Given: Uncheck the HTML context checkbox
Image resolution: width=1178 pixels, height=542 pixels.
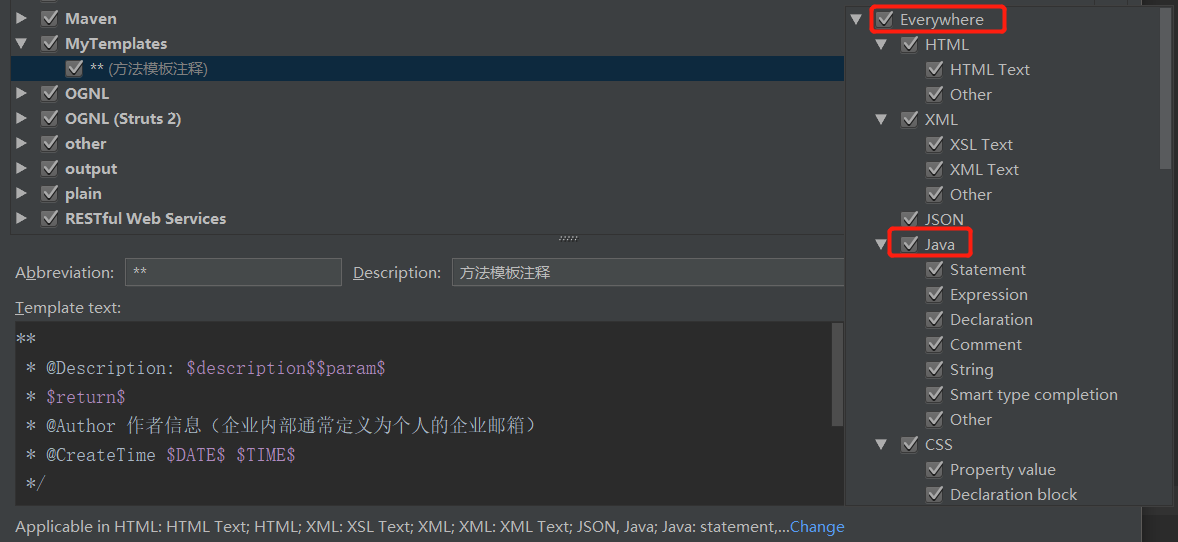Looking at the screenshot, I should (909, 44).
